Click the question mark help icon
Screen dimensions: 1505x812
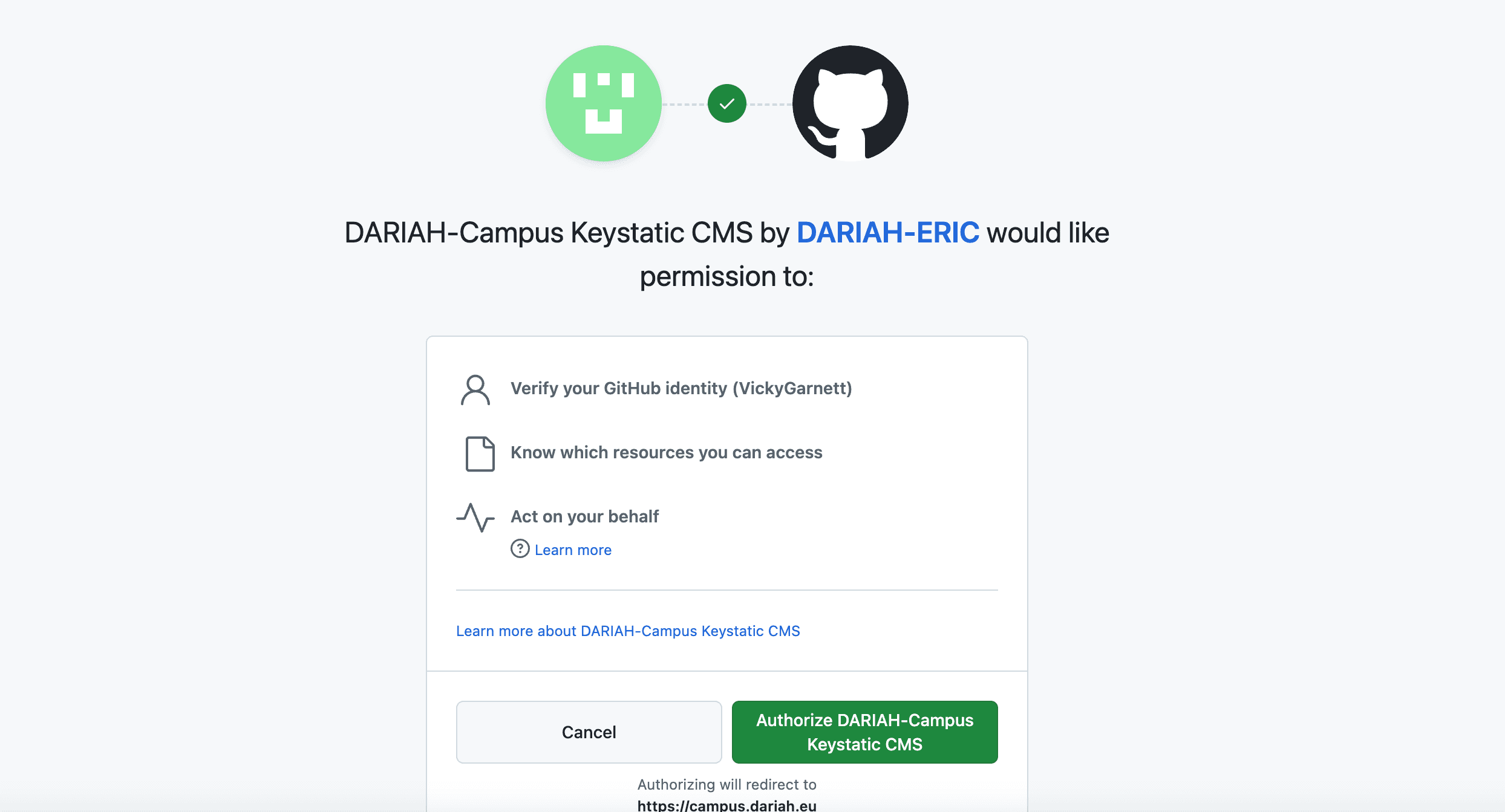coord(520,549)
